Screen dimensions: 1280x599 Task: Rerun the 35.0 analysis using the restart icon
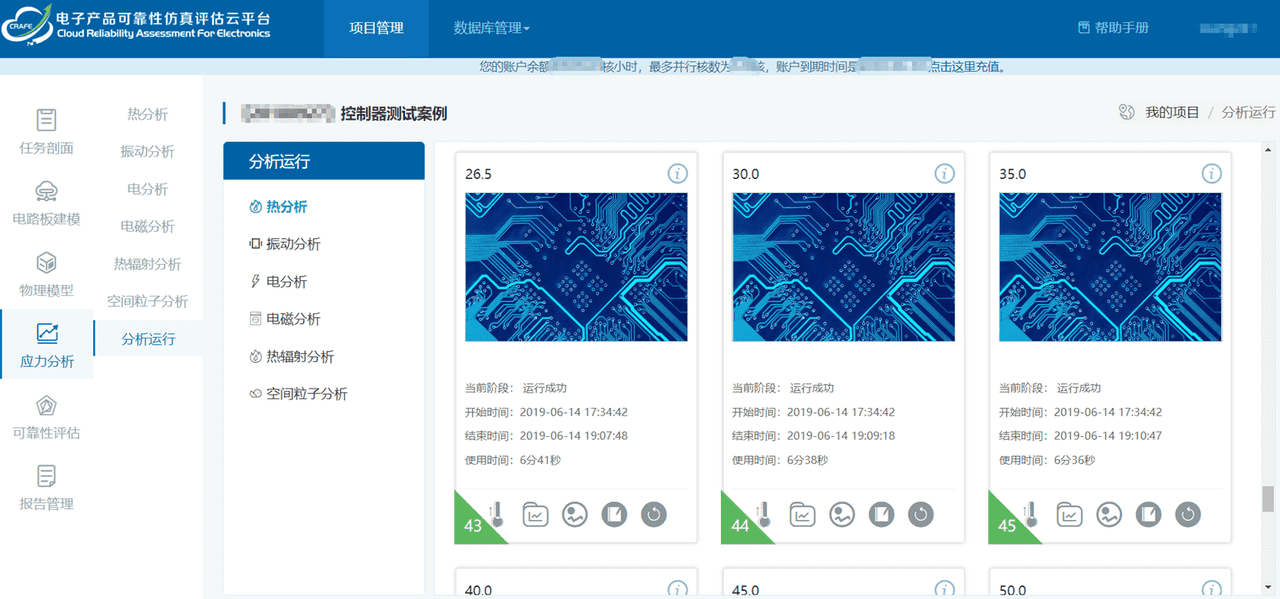coord(1187,514)
